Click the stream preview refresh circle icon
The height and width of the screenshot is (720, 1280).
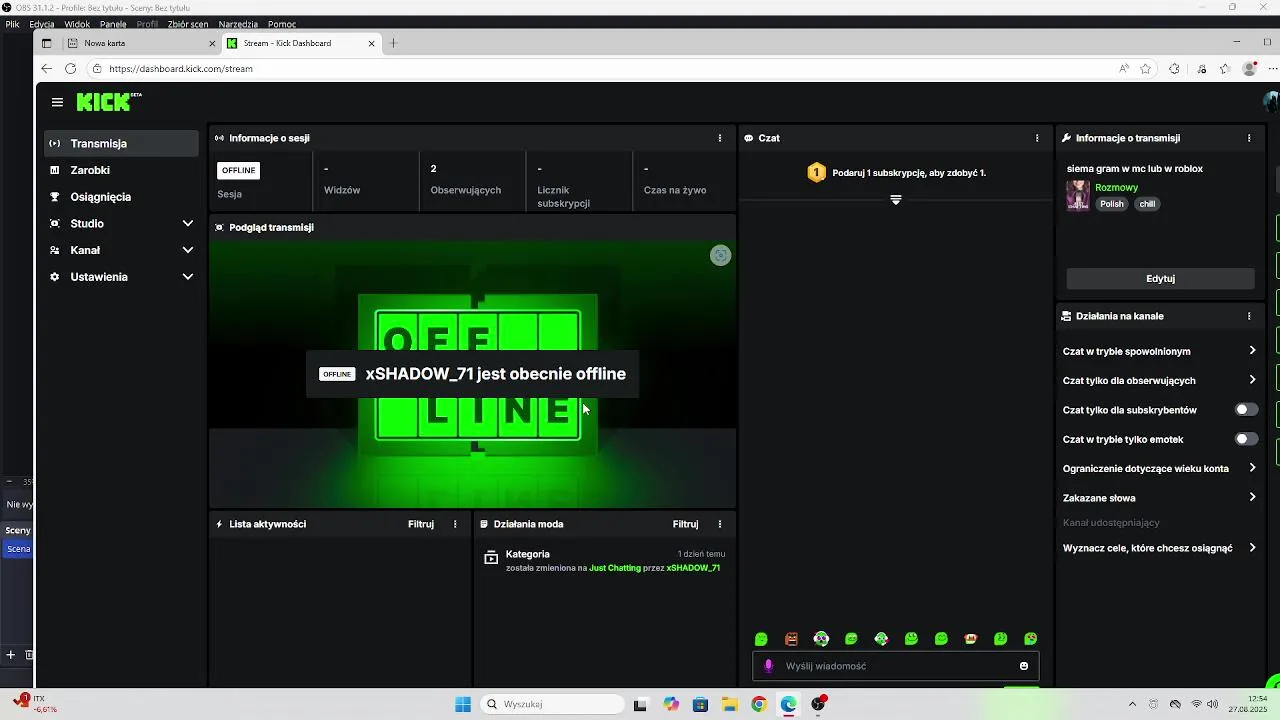720,256
